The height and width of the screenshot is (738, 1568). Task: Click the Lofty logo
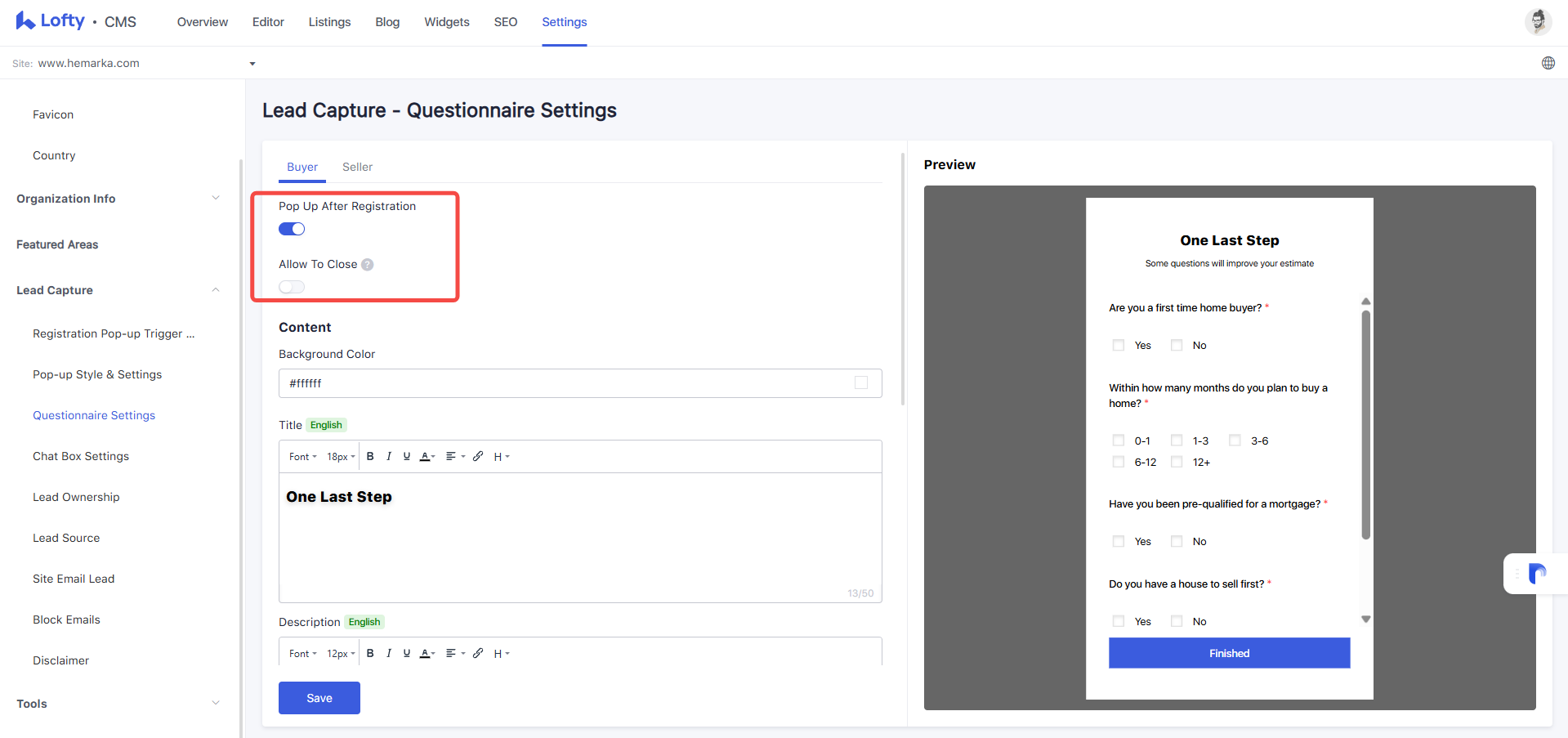pyautogui.click(x=51, y=21)
